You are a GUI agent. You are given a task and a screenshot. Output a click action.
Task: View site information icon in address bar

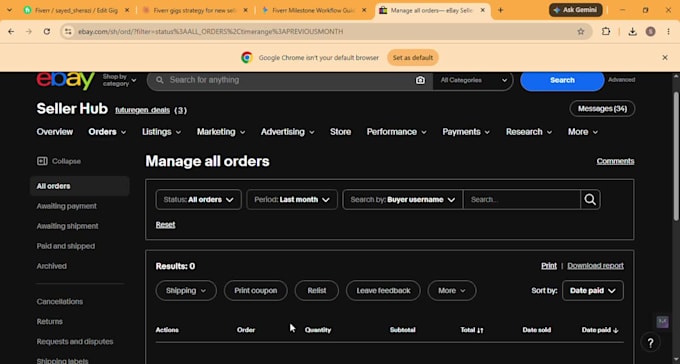(68, 31)
